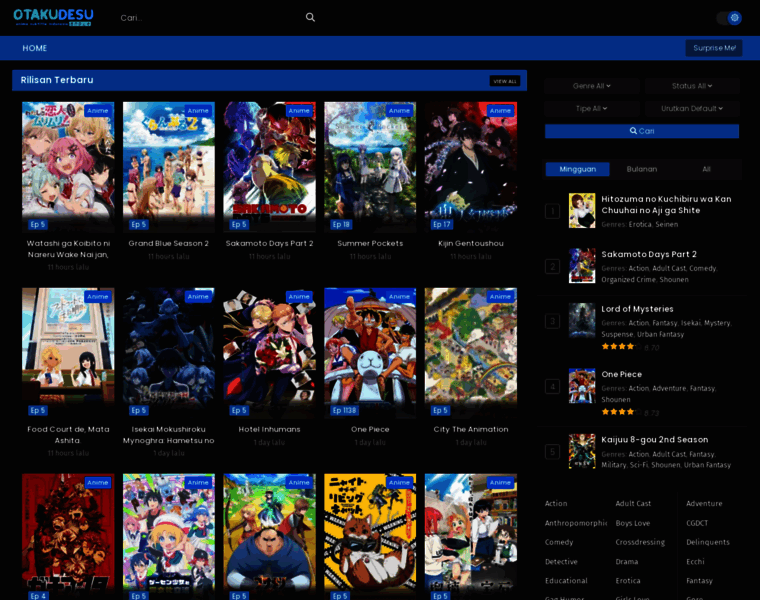Switch to the Mingguan tab
This screenshot has width=760, height=600.
577,169
